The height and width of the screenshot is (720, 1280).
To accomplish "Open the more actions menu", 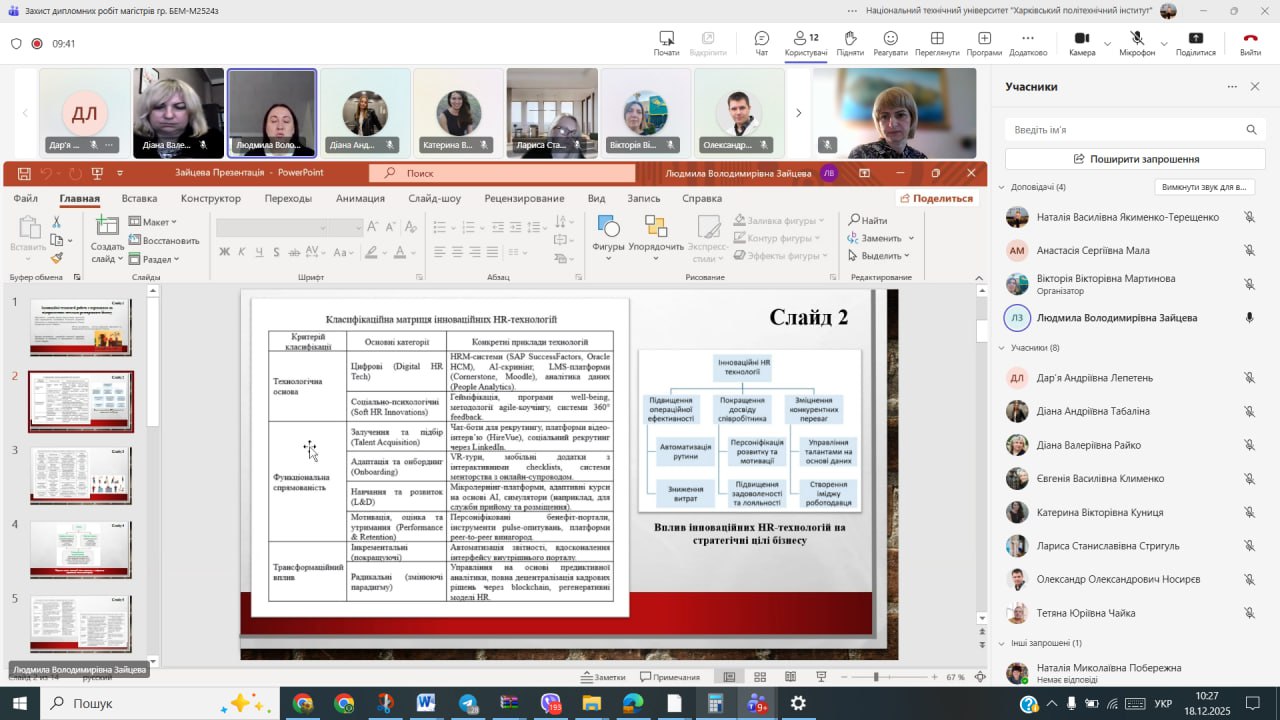I will [x=1027, y=43].
